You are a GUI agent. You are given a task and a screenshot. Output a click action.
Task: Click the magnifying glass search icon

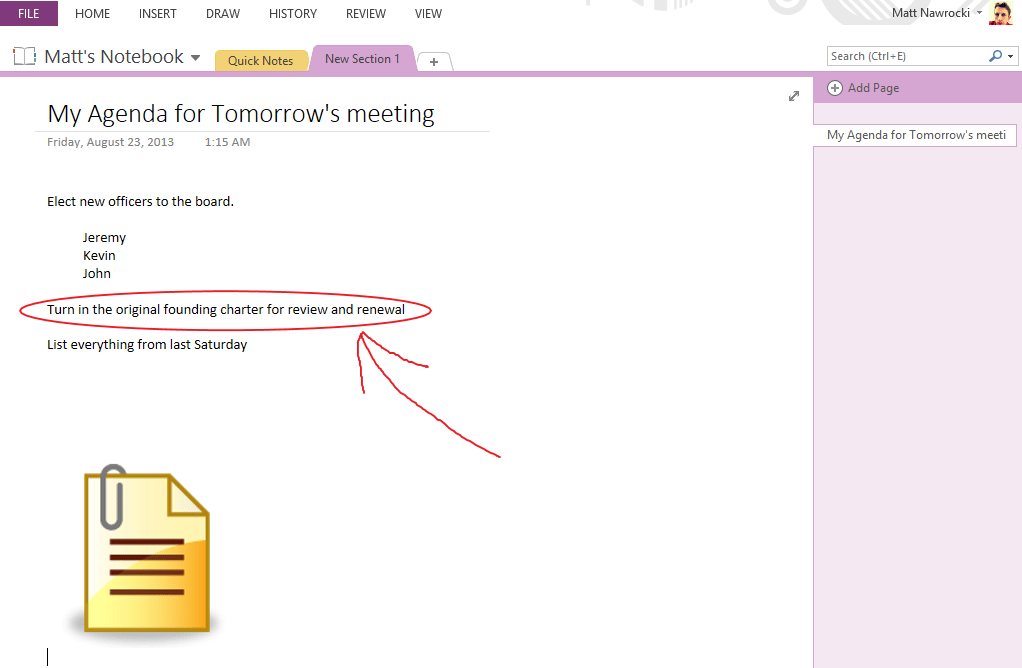tap(995, 56)
